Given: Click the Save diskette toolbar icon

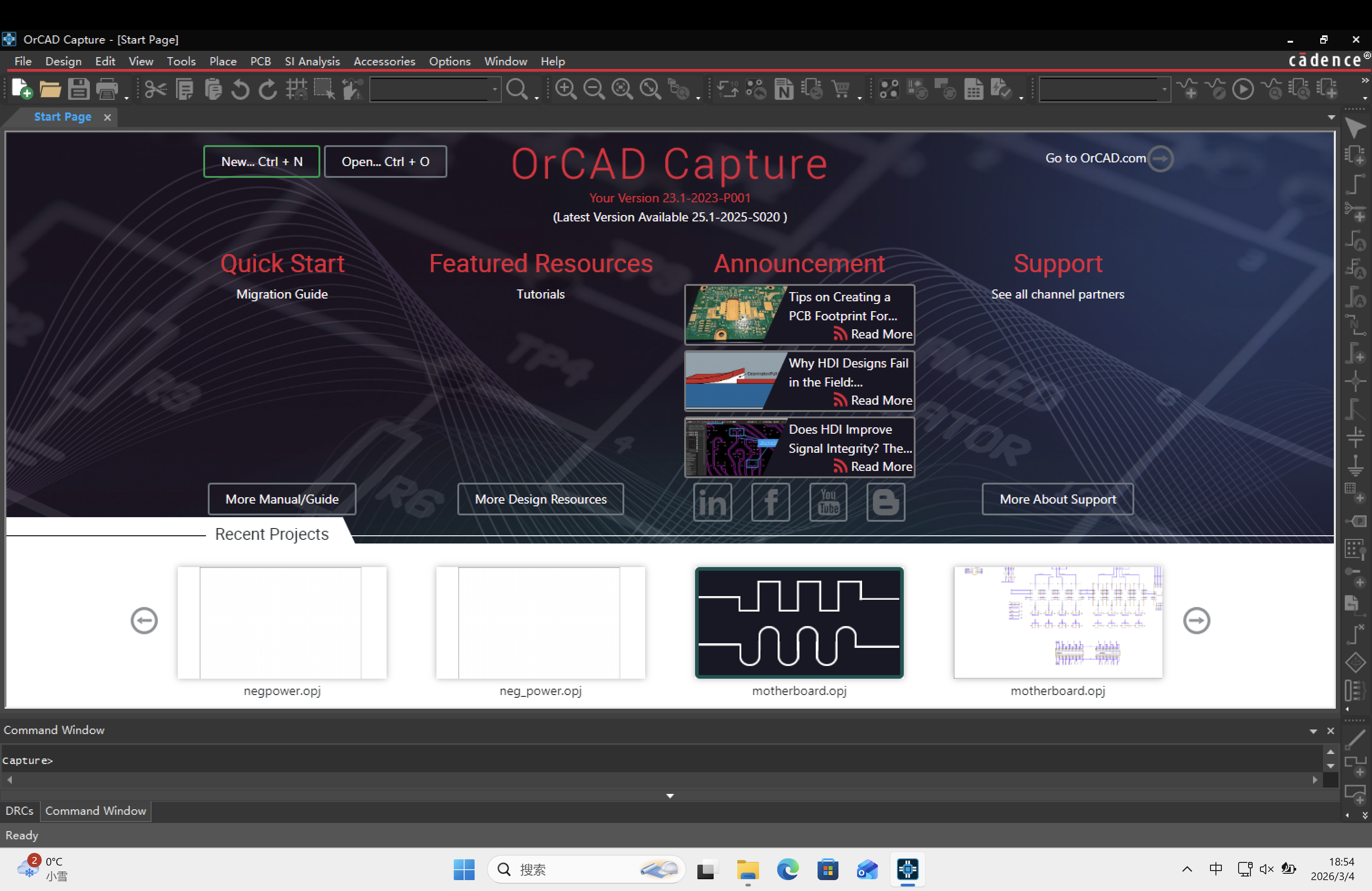Looking at the screenshot, I should [78, 89].
